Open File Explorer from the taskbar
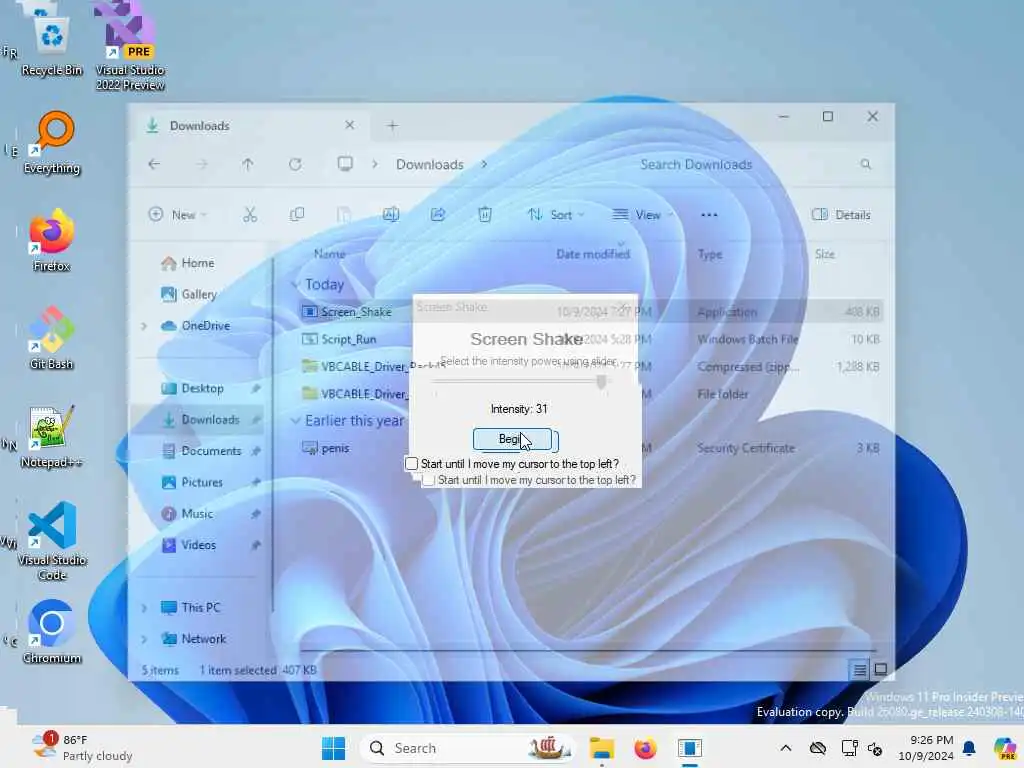 (x=601, y=748)
